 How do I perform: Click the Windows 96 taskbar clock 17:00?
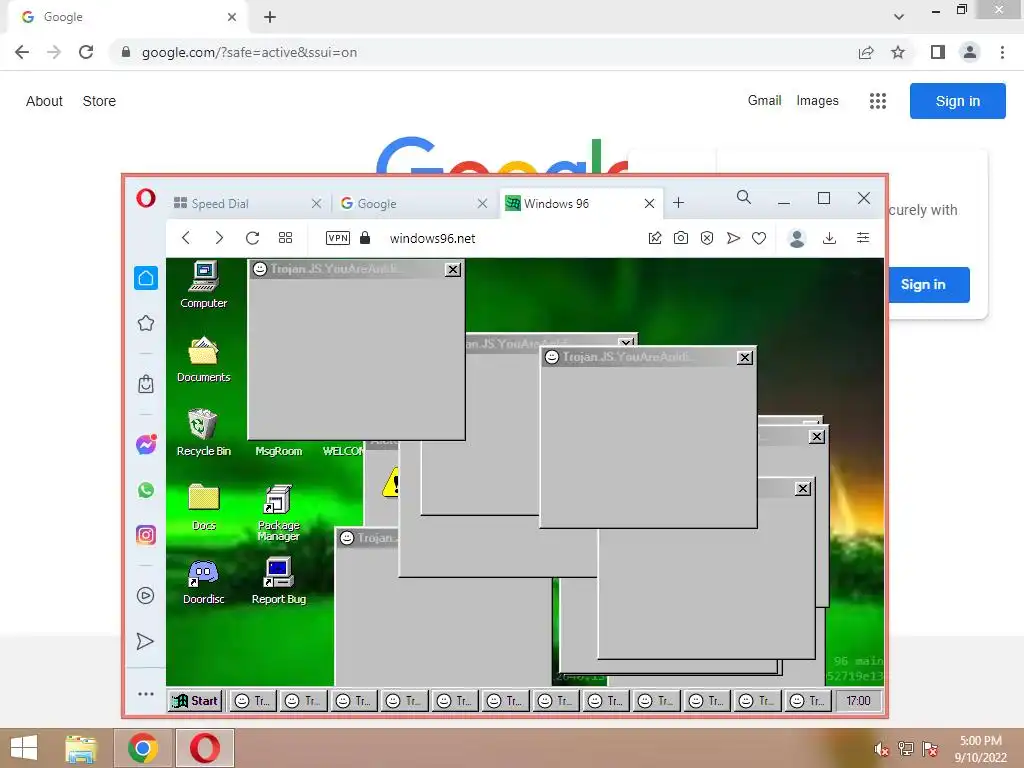(x=858, y=701)
